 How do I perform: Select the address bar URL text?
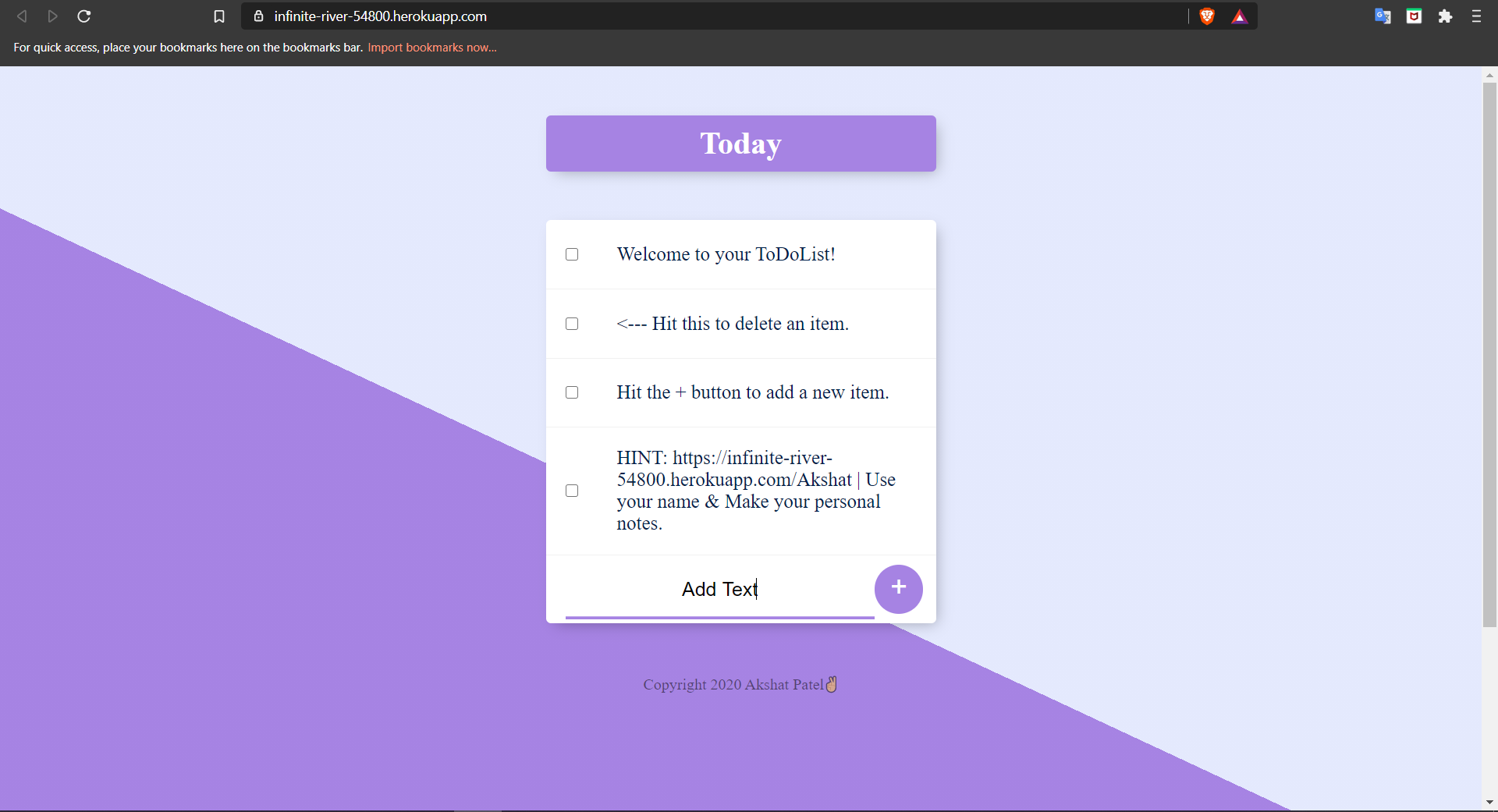(381, 16)
